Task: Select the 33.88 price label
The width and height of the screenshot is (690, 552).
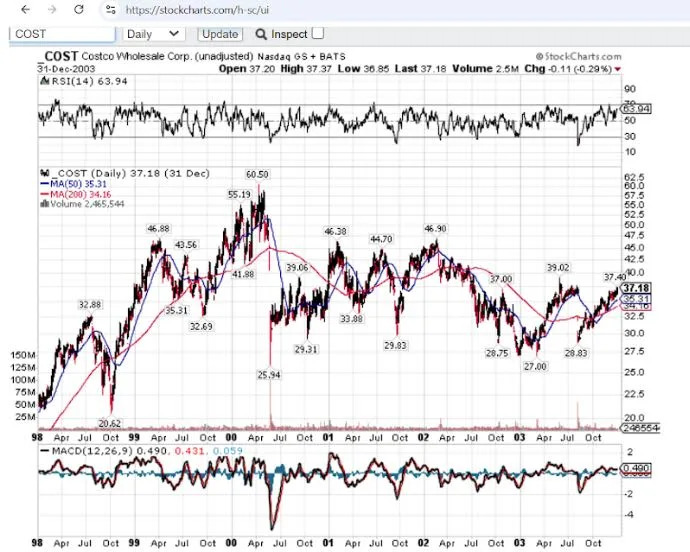Action: pyautogui.click(x=351, y=318)
